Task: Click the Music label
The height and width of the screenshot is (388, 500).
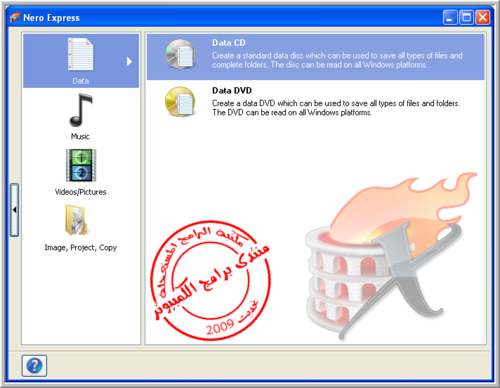Action: pyautogui.click(x=80, y=136)
